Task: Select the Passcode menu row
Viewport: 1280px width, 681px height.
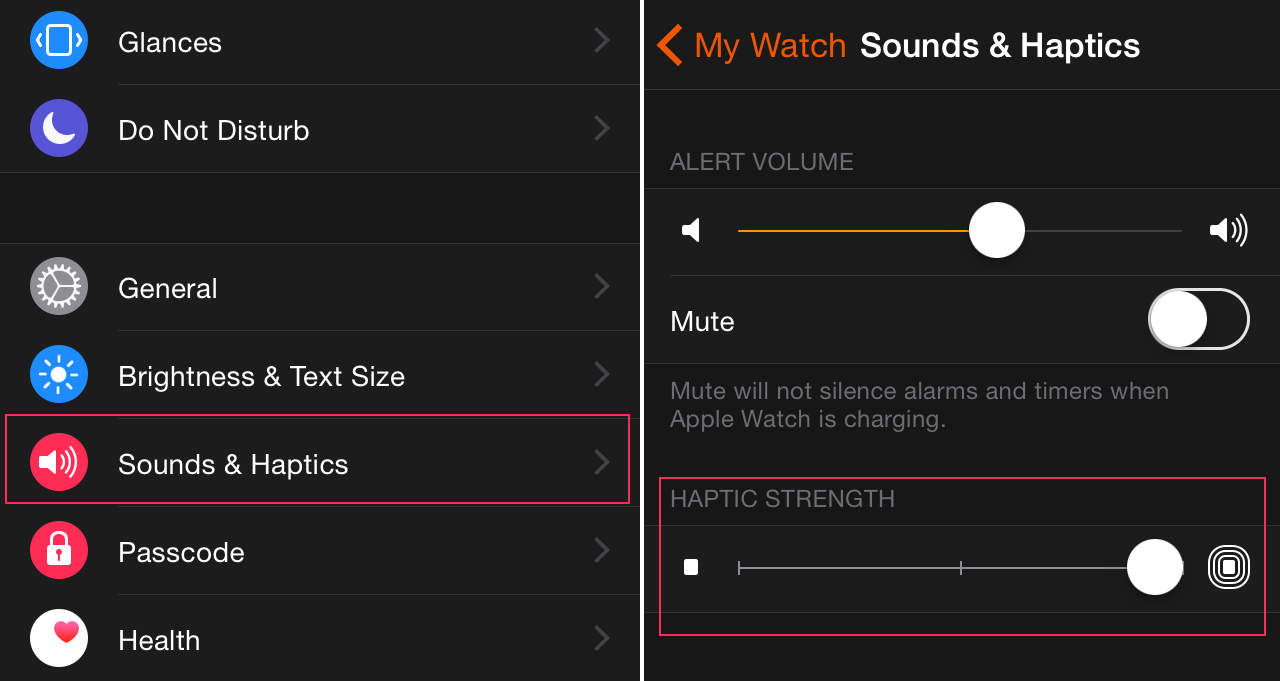Action: pos(181,552)
